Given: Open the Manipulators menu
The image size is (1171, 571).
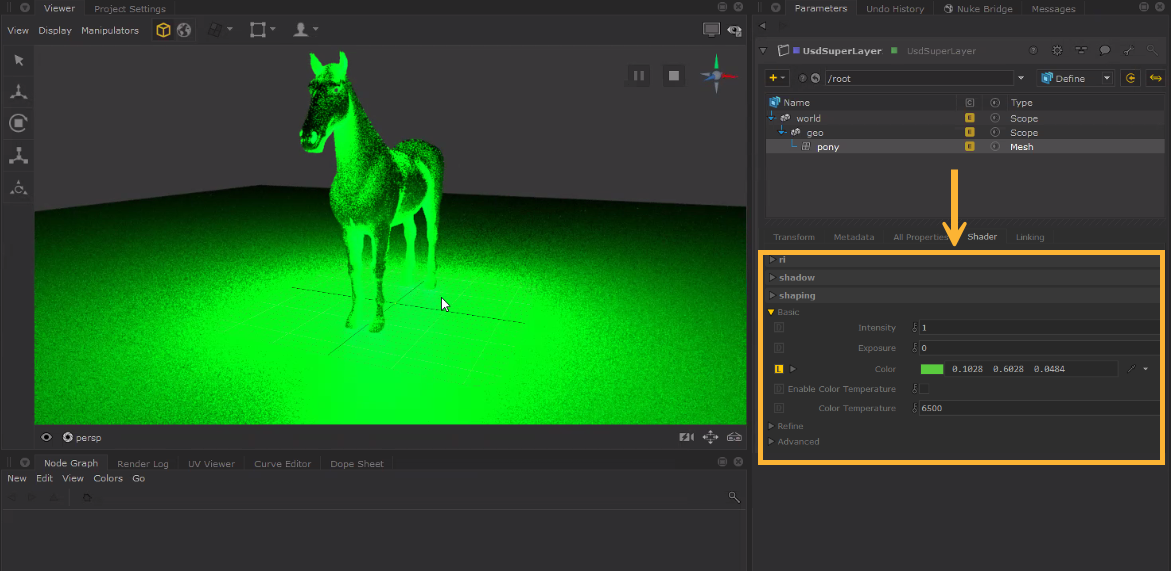Looking at the screenshot, I should click(110, 30).
